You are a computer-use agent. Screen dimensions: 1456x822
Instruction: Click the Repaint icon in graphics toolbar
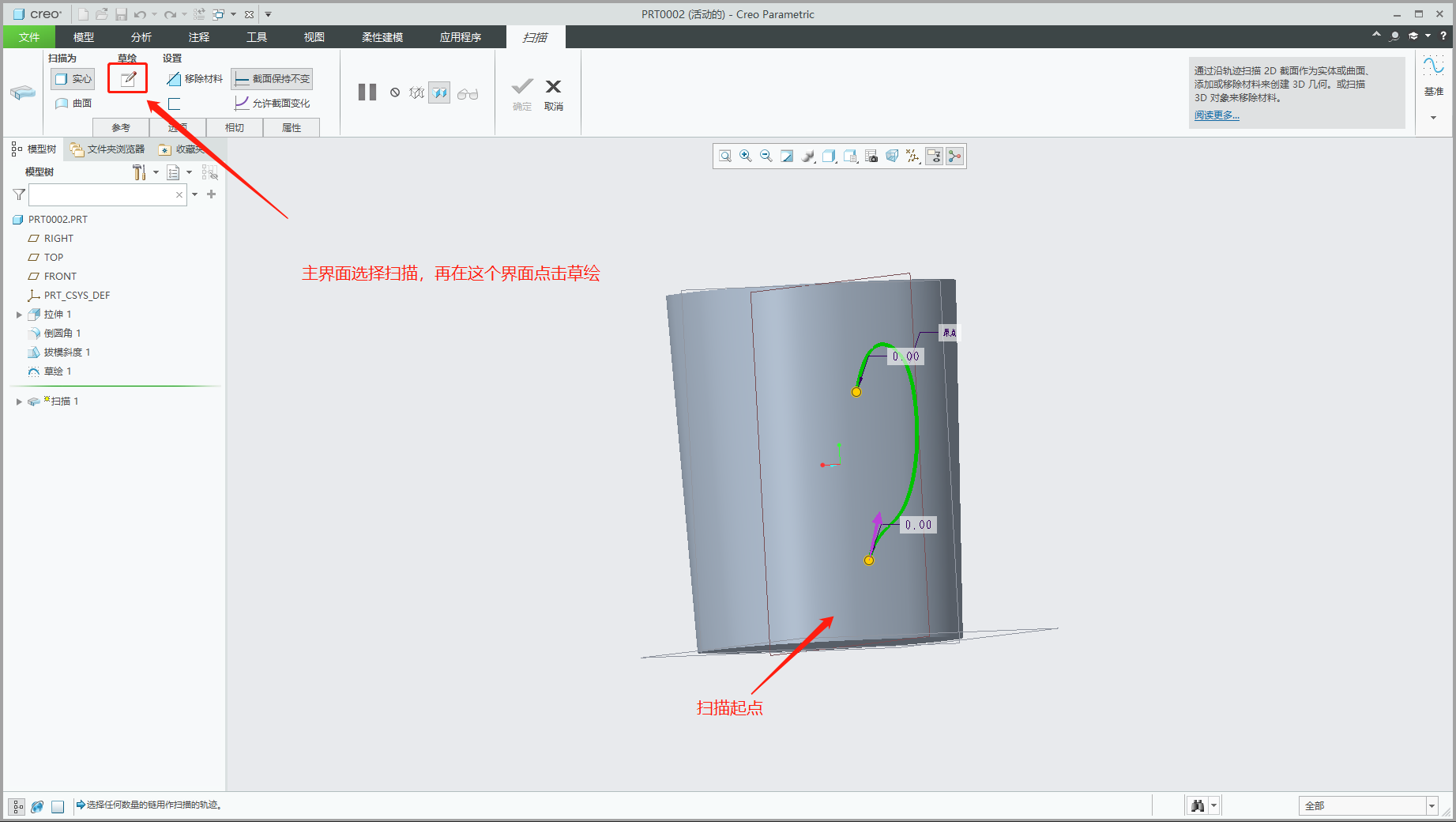787,156
